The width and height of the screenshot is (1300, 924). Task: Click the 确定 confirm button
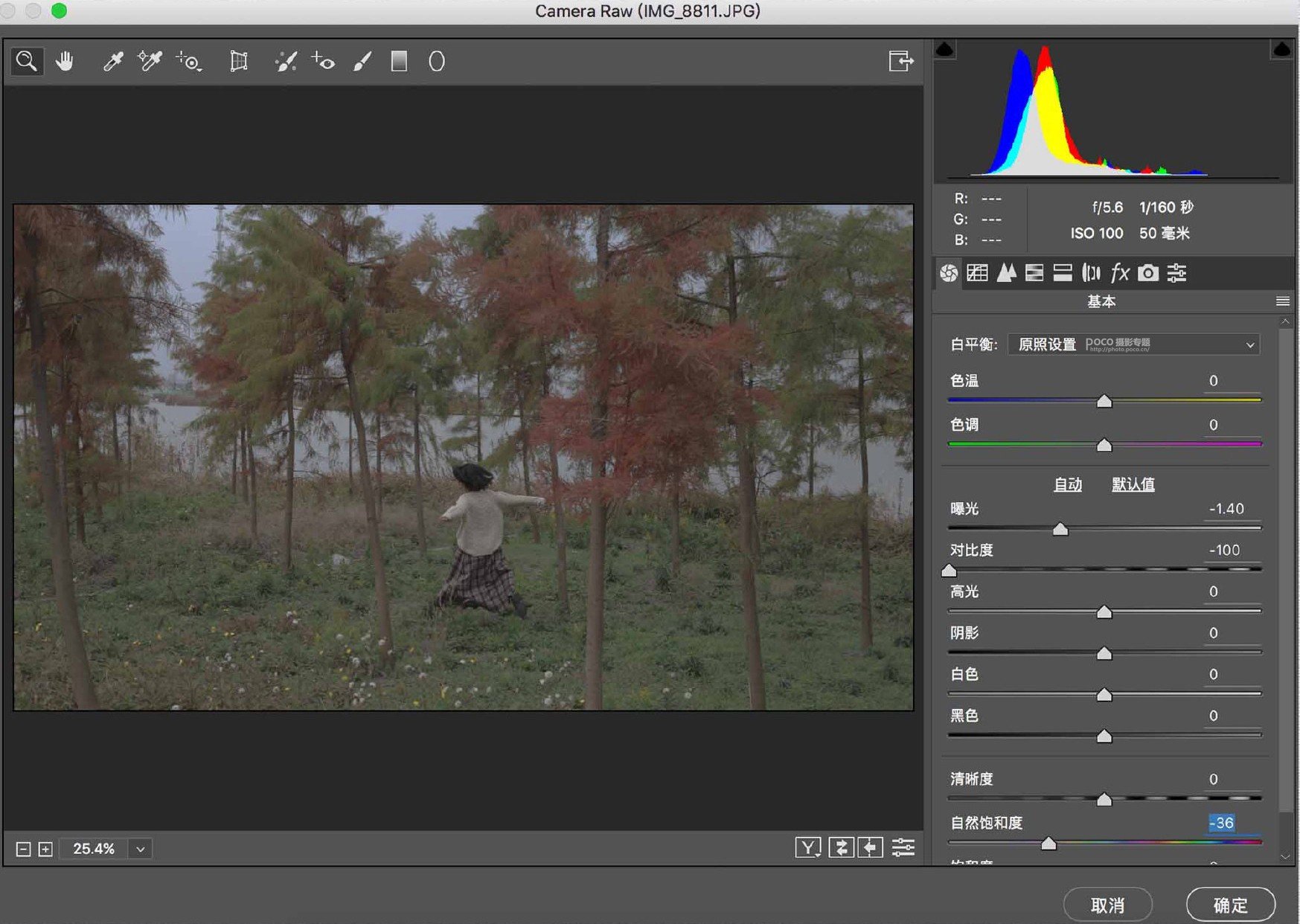(x=1230, y=905)
